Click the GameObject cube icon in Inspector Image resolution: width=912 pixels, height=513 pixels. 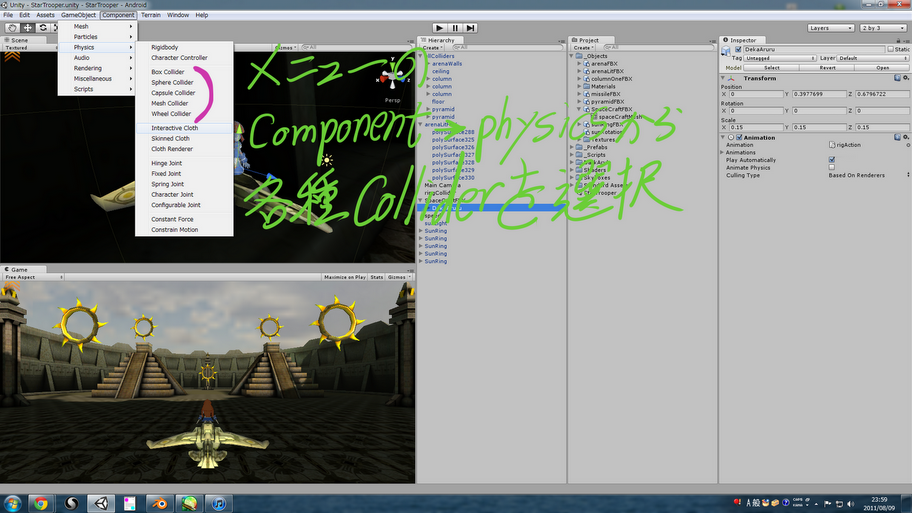point(726,51)
